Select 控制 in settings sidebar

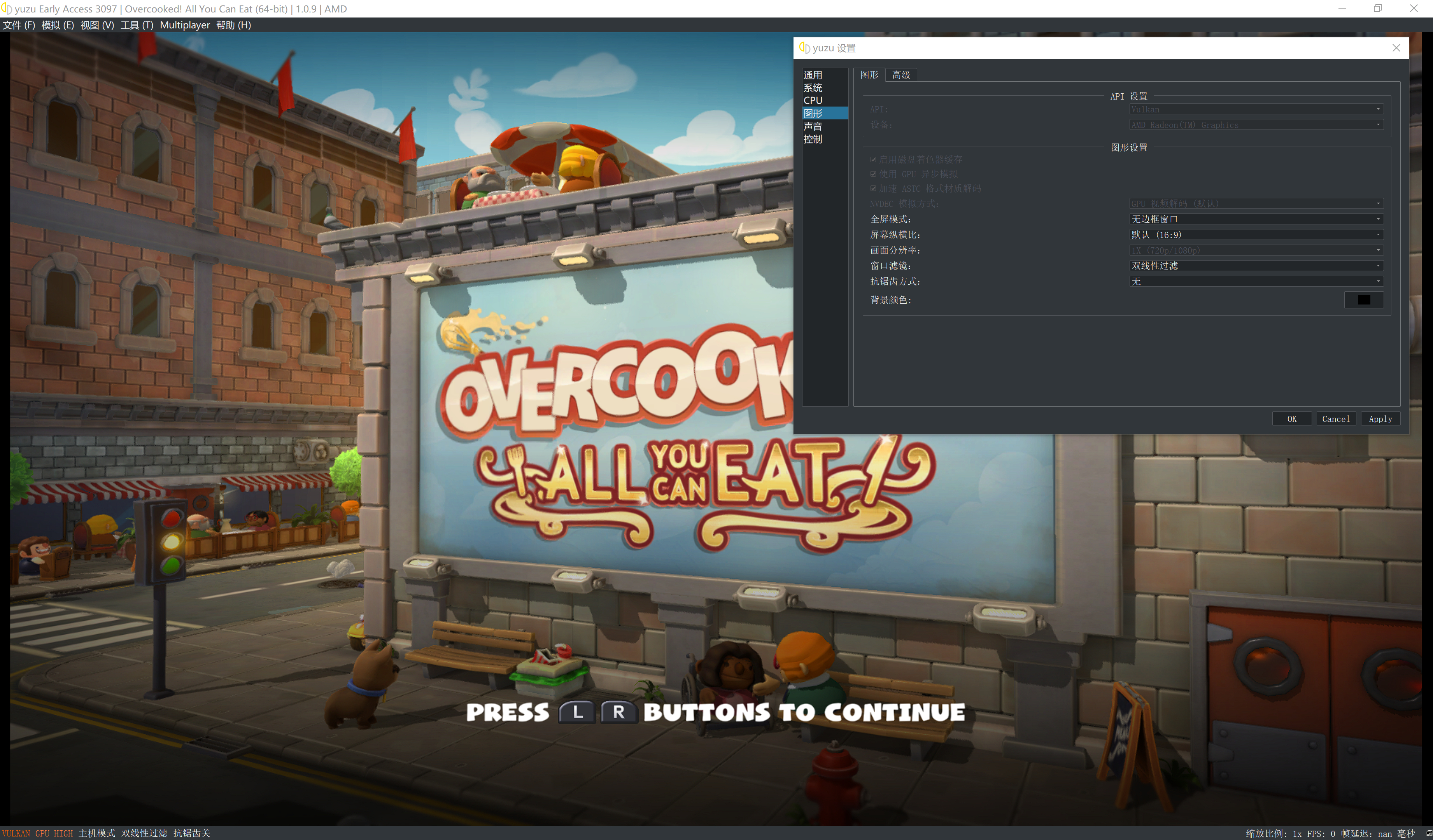pos(825,139)
